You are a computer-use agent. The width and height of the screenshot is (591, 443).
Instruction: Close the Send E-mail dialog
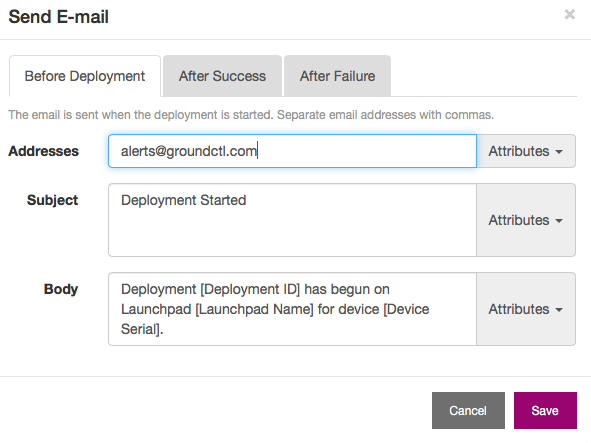(570, 15)
